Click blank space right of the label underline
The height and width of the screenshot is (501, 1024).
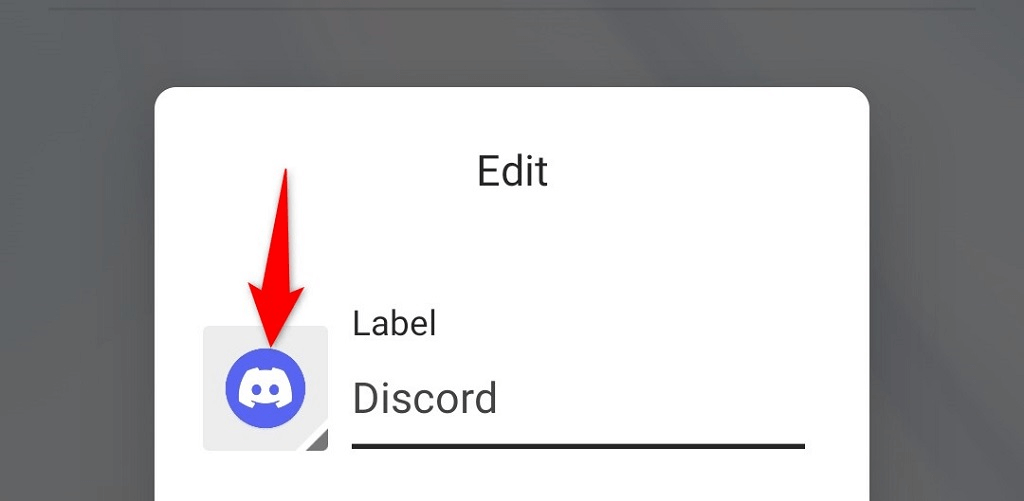tap(837, 447)
